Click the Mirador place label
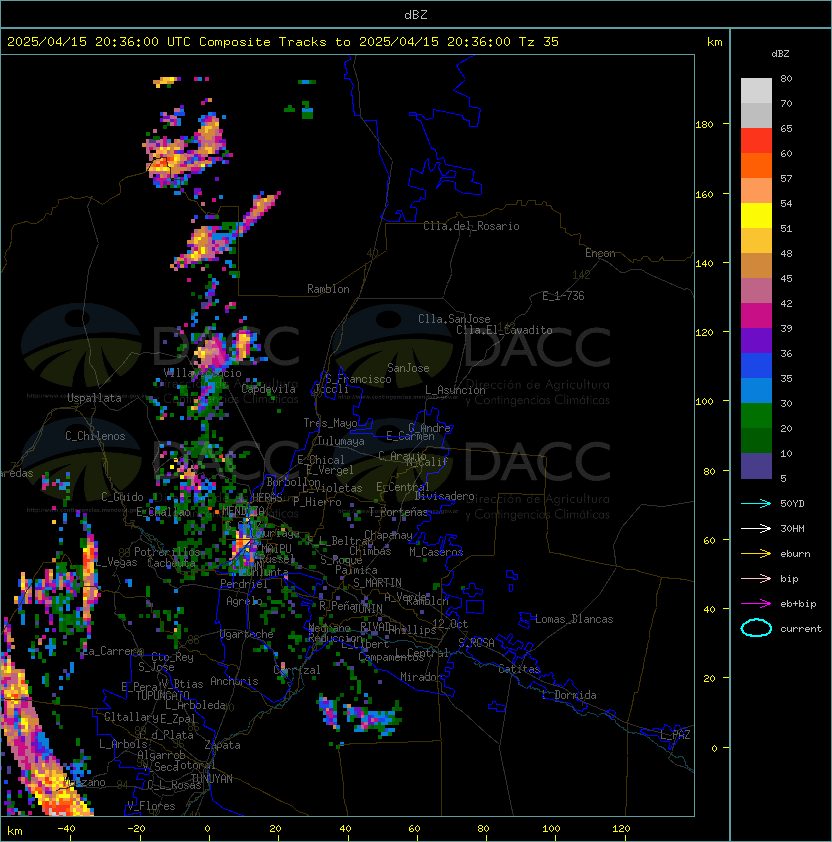 click(x=421, y=677)
